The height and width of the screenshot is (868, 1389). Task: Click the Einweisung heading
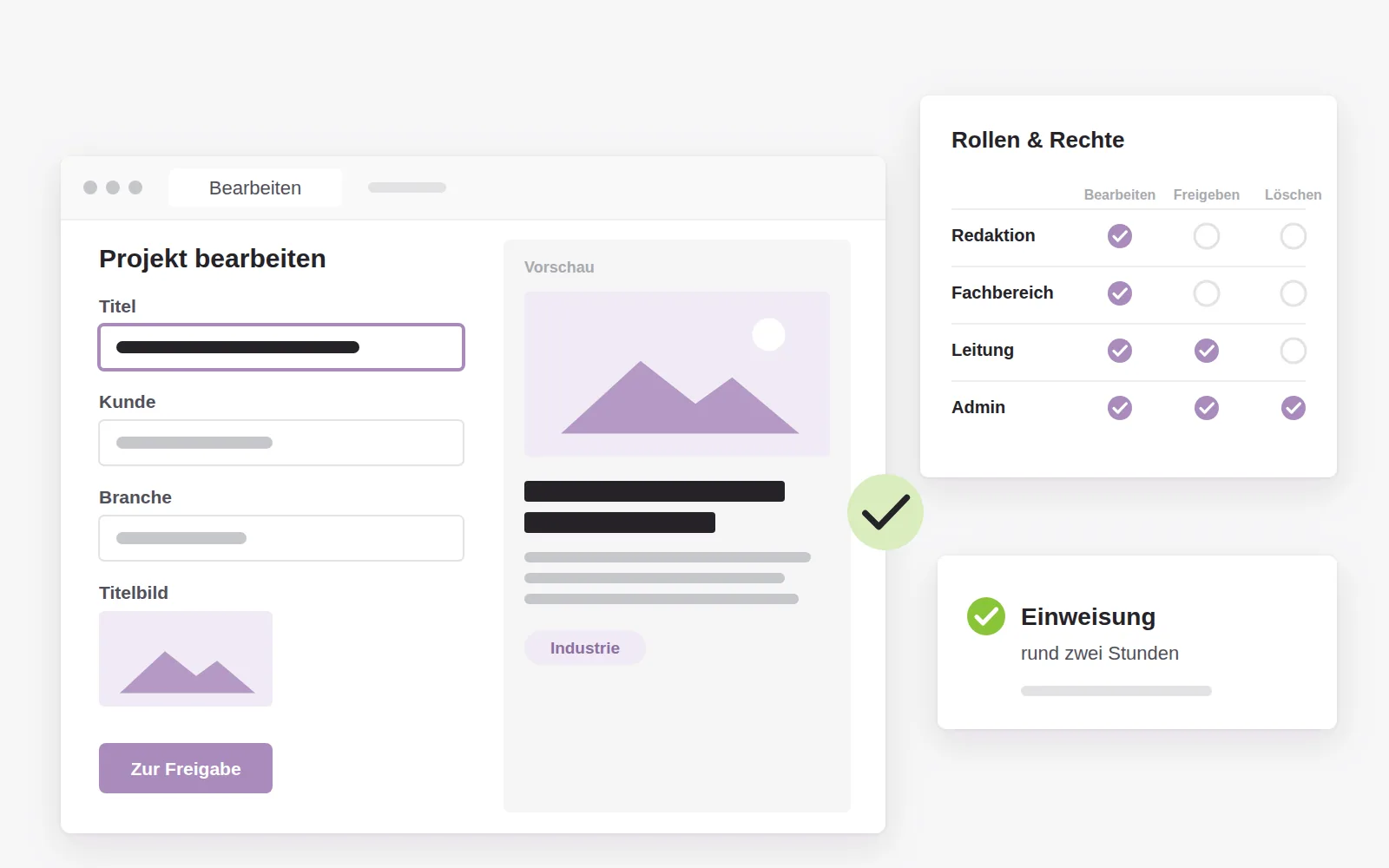pyautogui.click(x=1089, y=617)
